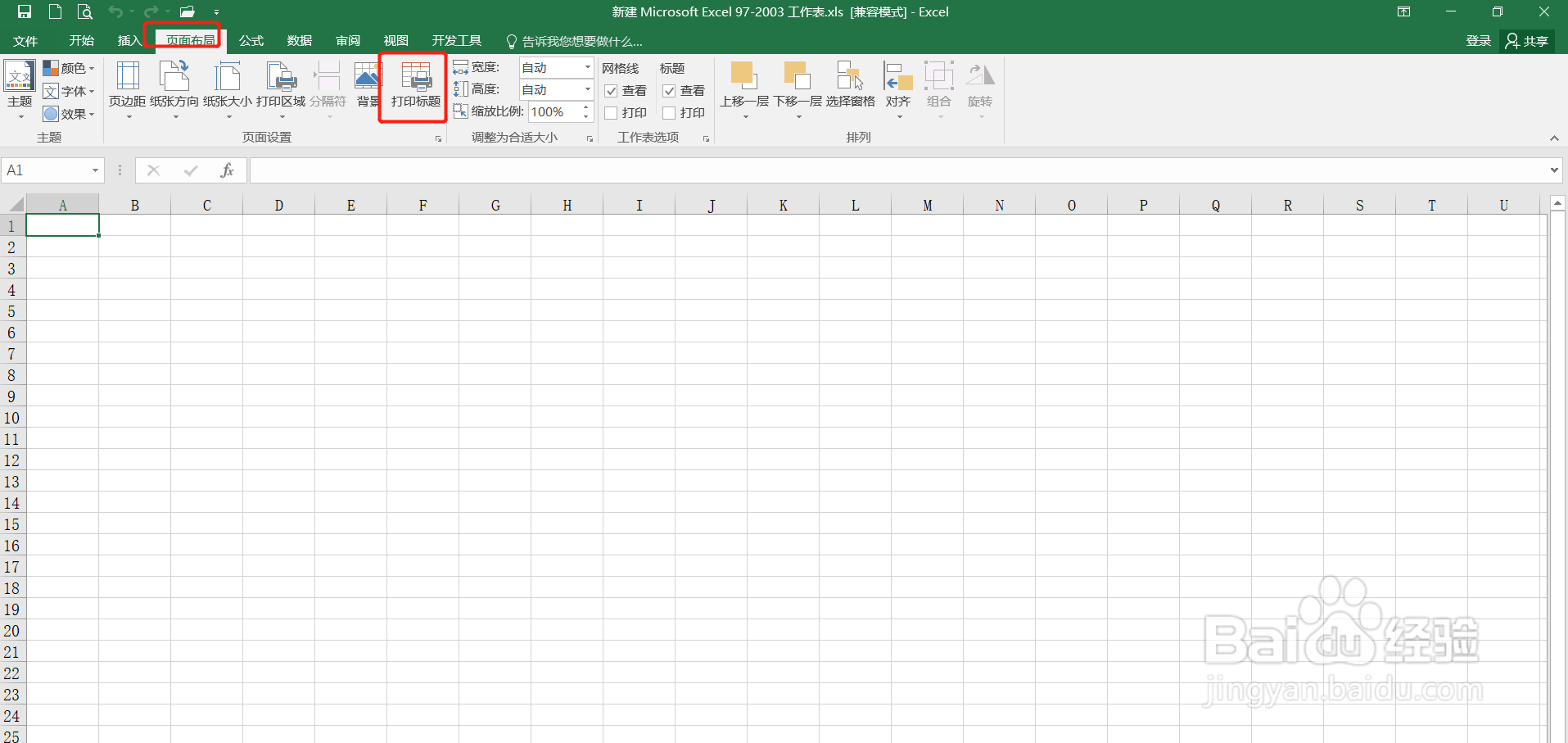Screen dimensions: 1568x743
Task: Customize Quick Access Toolbar dropdown arrow
Action: (216, 12)
